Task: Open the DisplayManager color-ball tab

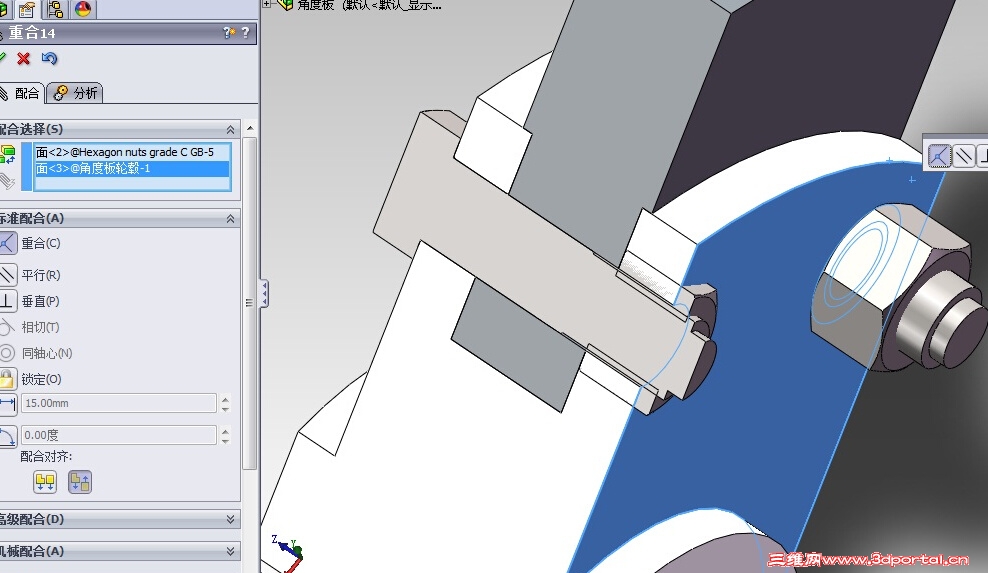Action: click(83, 9)
